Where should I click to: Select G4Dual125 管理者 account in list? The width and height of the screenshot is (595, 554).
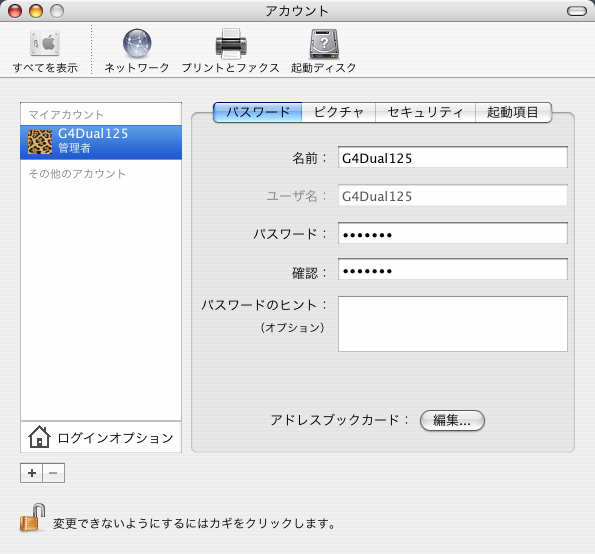point(101,142)
